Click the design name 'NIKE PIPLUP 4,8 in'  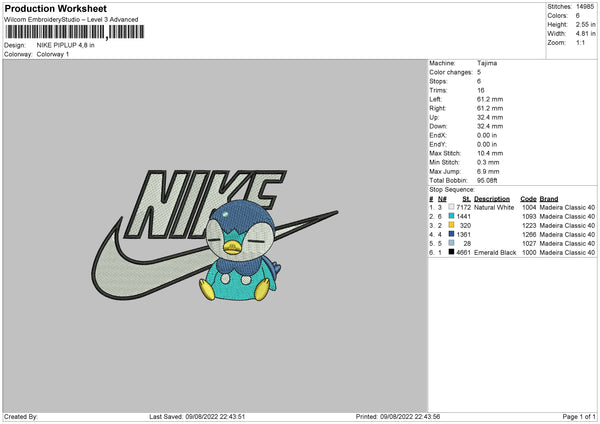(x=65, y=45)
